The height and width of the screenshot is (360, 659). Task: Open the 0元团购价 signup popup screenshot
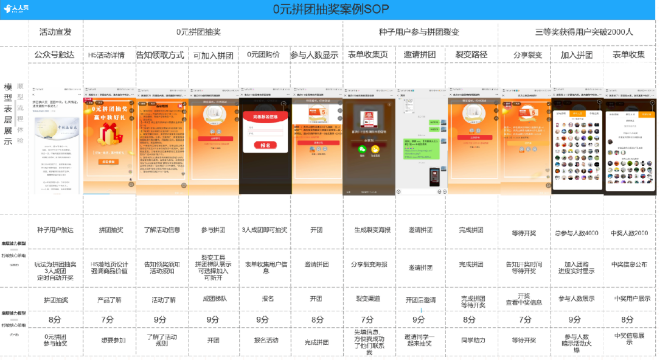[x=266, y=141]
